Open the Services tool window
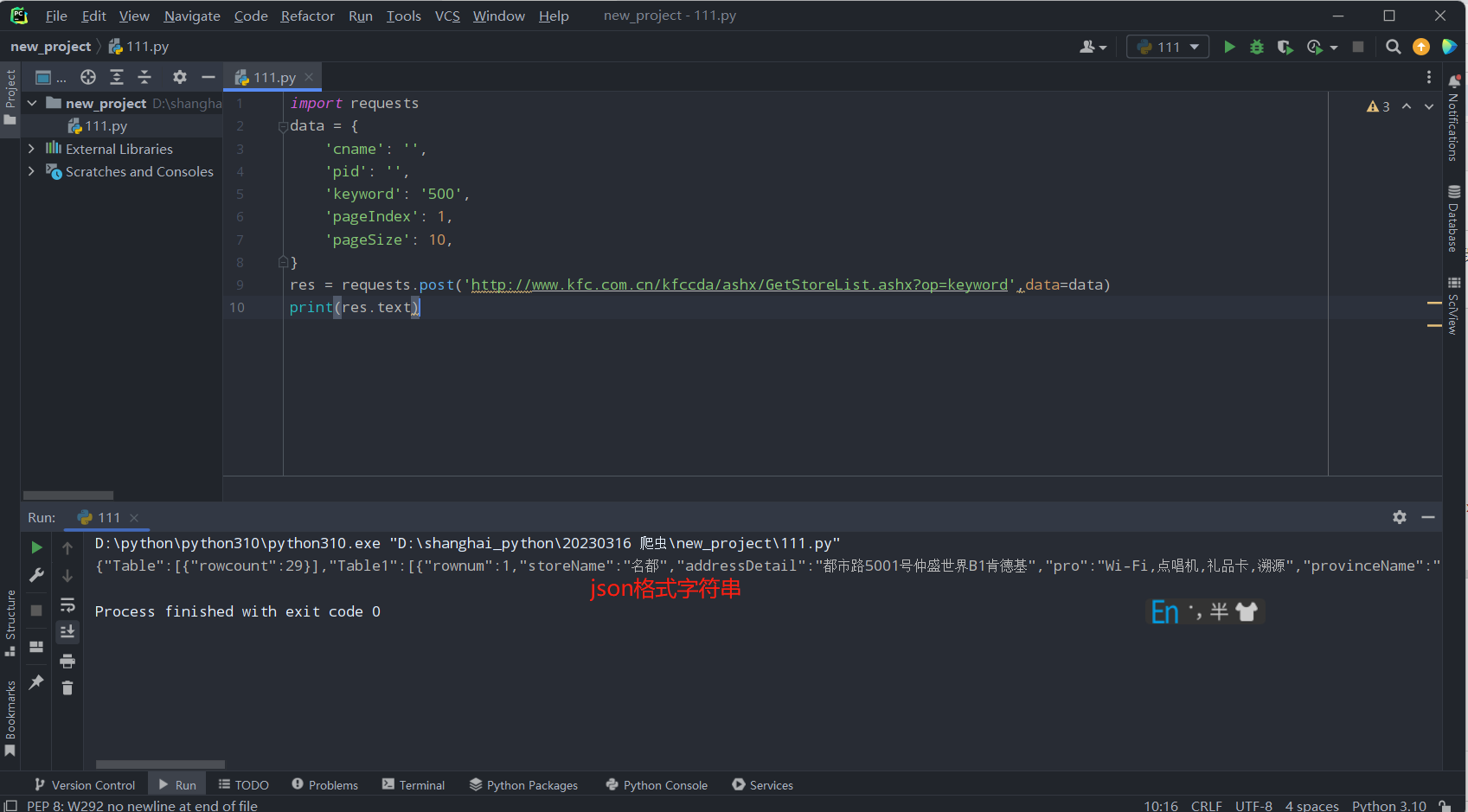The width and height of the screenshot is (1468, 812). (762, 784)
